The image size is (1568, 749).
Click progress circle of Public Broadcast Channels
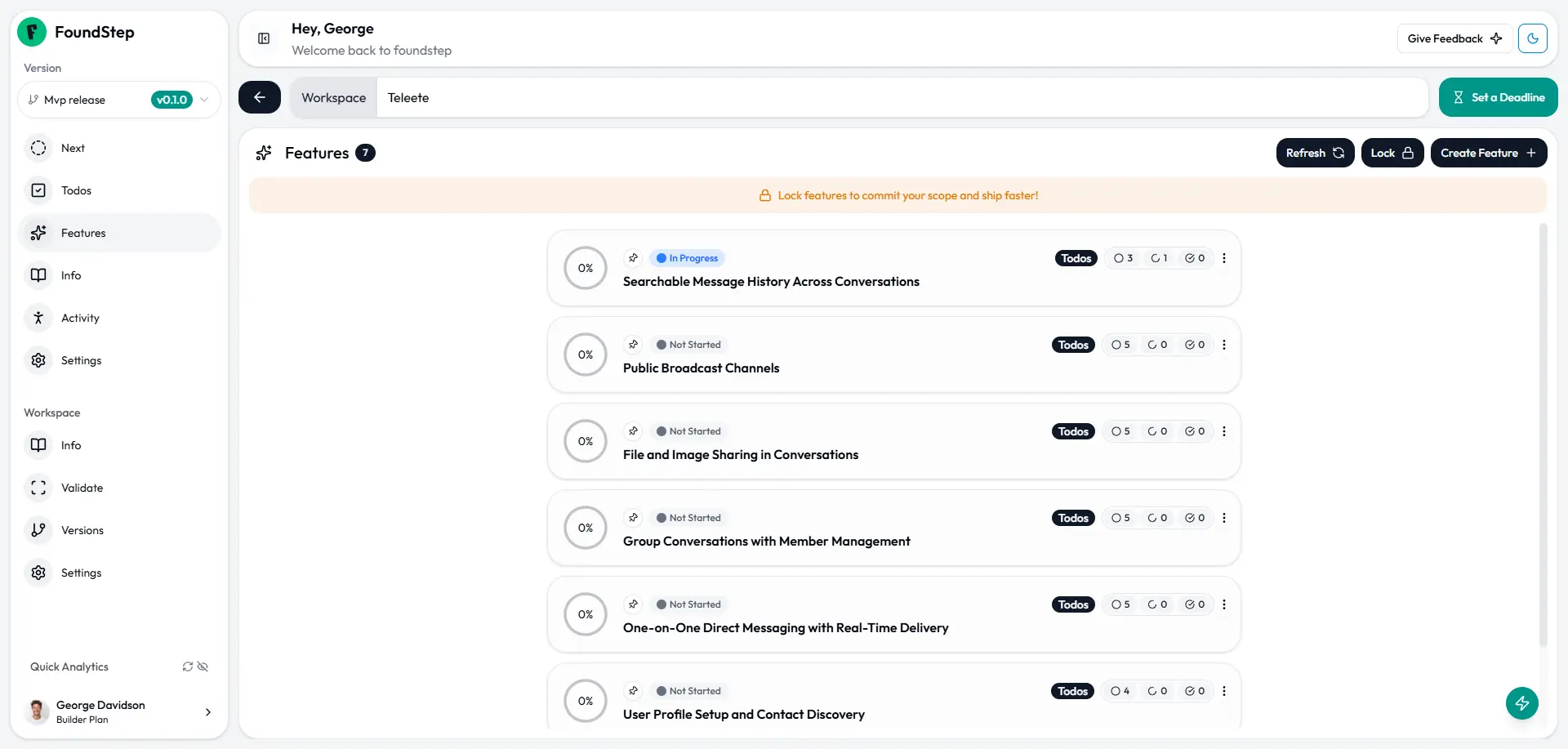tap(586, 354)
